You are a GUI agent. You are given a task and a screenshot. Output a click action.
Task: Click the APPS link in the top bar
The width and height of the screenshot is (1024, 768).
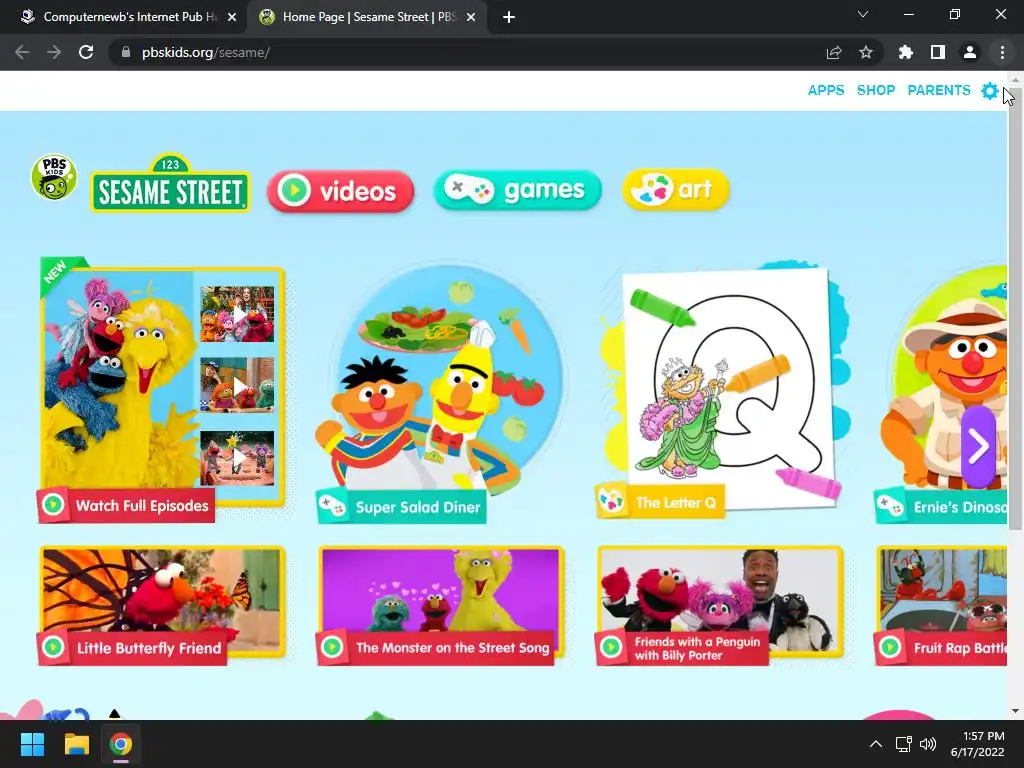point(825,90)
